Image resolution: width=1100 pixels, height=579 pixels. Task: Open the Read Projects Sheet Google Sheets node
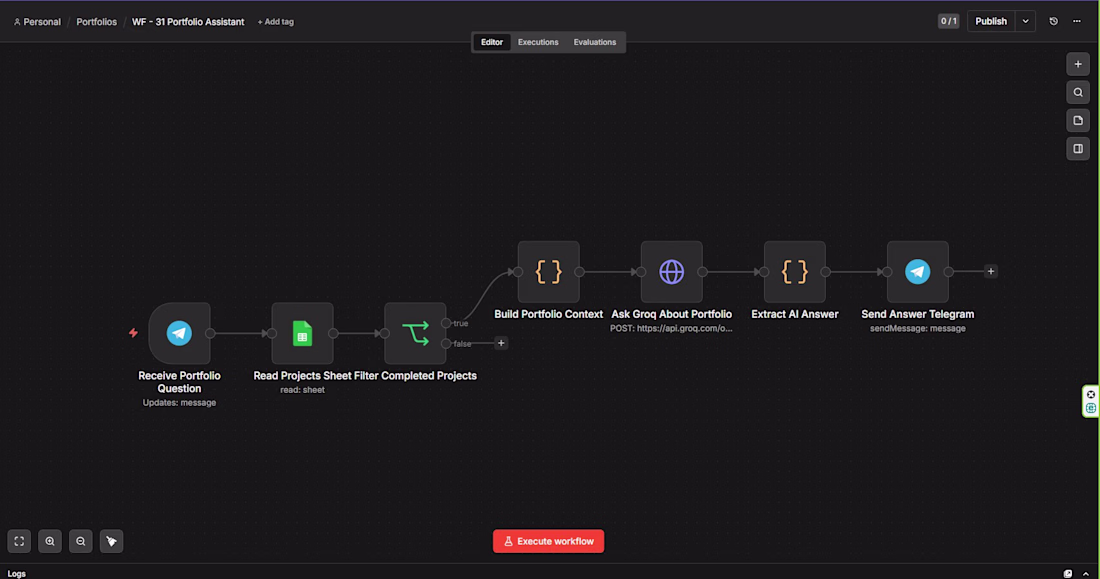click(302, 333)
